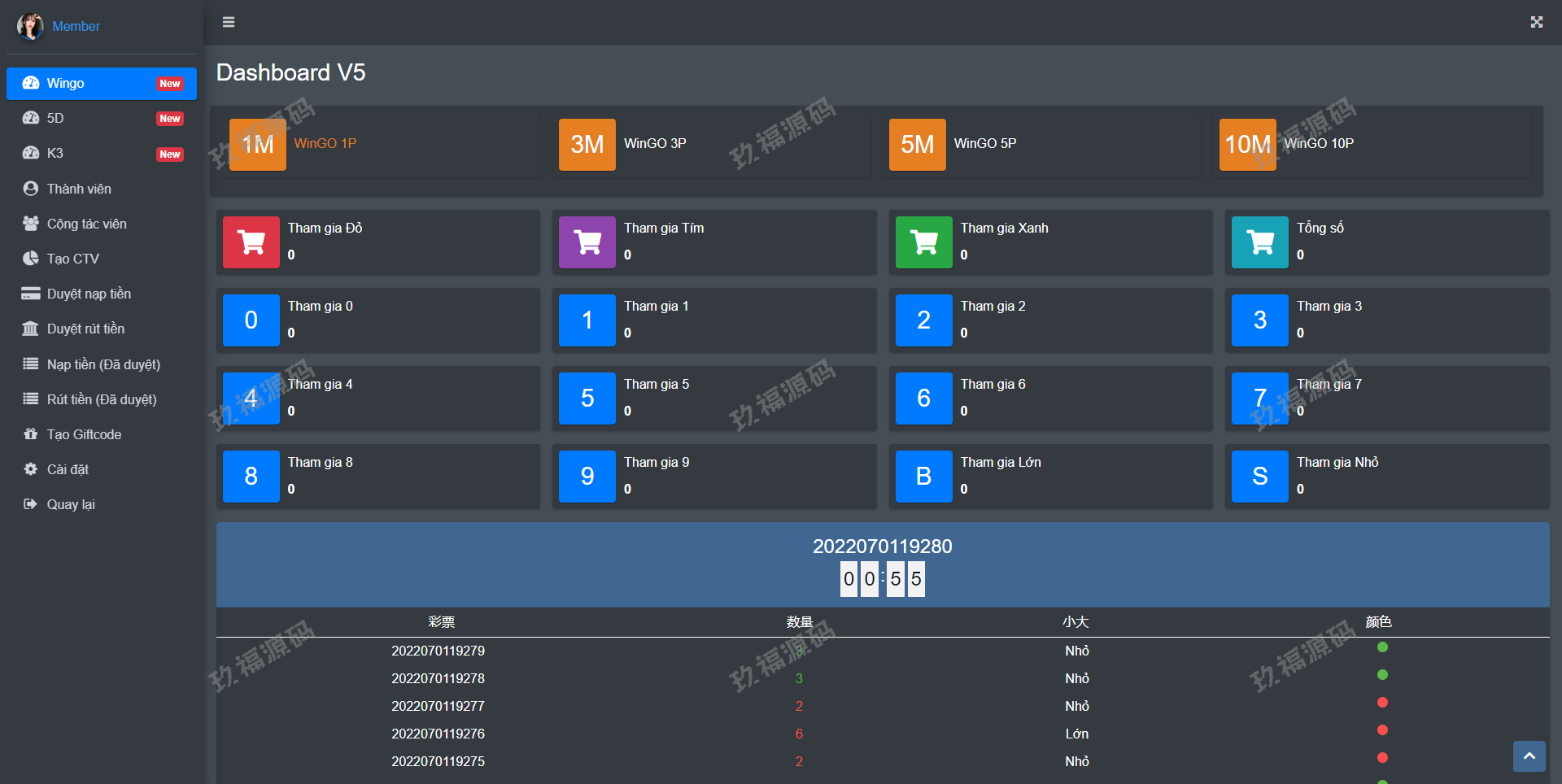Image resolution: width=1562 pixels, height=784 pixels.
Task: Click the purple Tham gia Tím cart icon
Action: tap(587, 242)
